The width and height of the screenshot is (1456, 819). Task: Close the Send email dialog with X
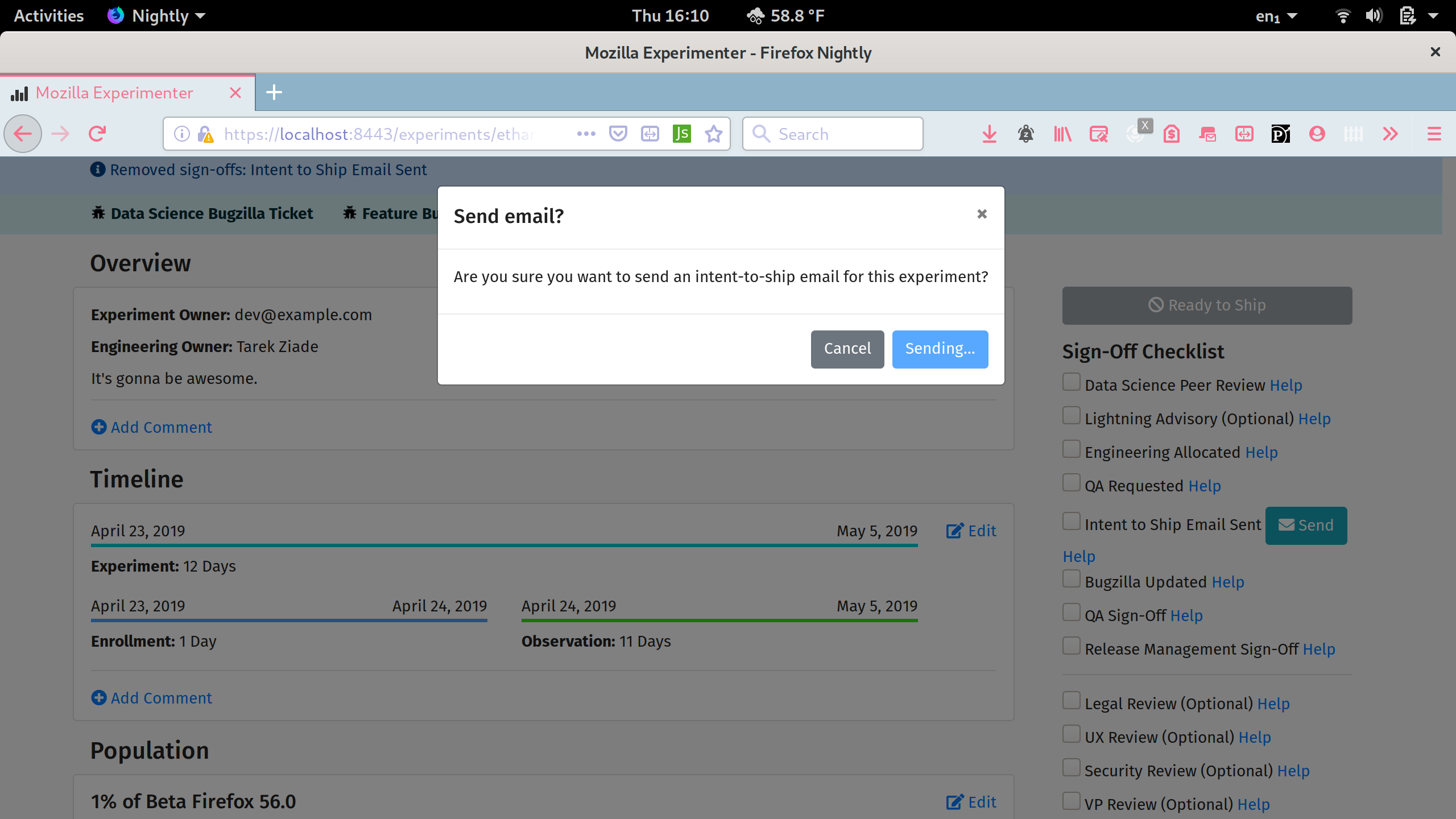coord(982,214)
